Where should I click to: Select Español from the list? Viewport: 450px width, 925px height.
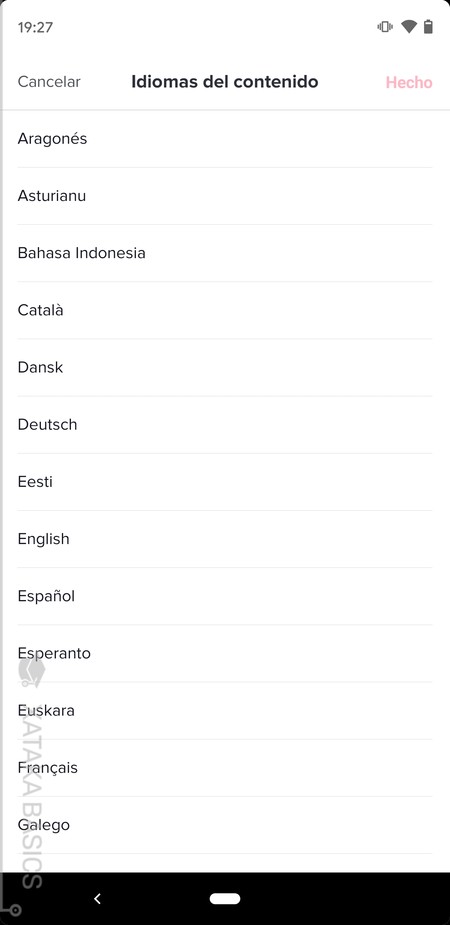pos(225,596)
